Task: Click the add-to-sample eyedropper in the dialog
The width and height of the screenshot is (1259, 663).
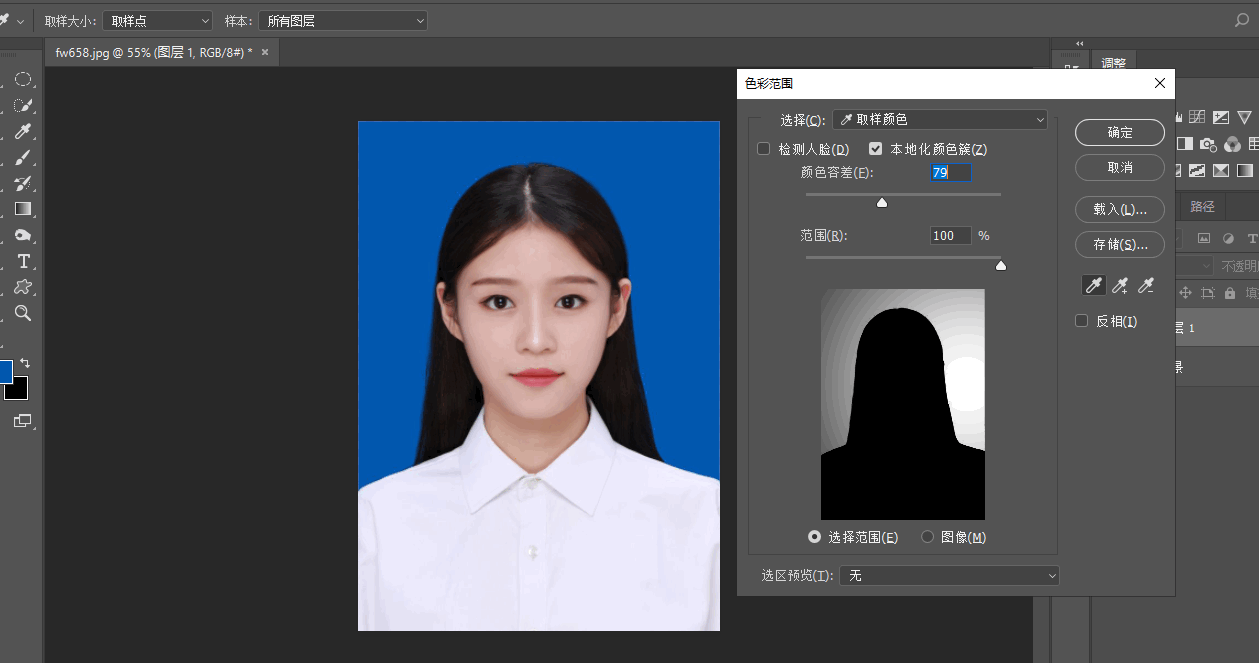Action: click(x=1119, y=285)
